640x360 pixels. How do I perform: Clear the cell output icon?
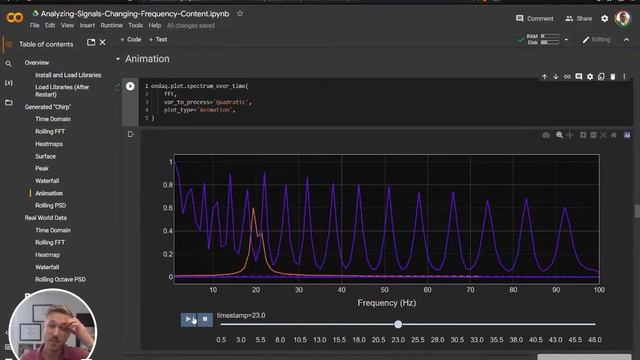[131, 134]
